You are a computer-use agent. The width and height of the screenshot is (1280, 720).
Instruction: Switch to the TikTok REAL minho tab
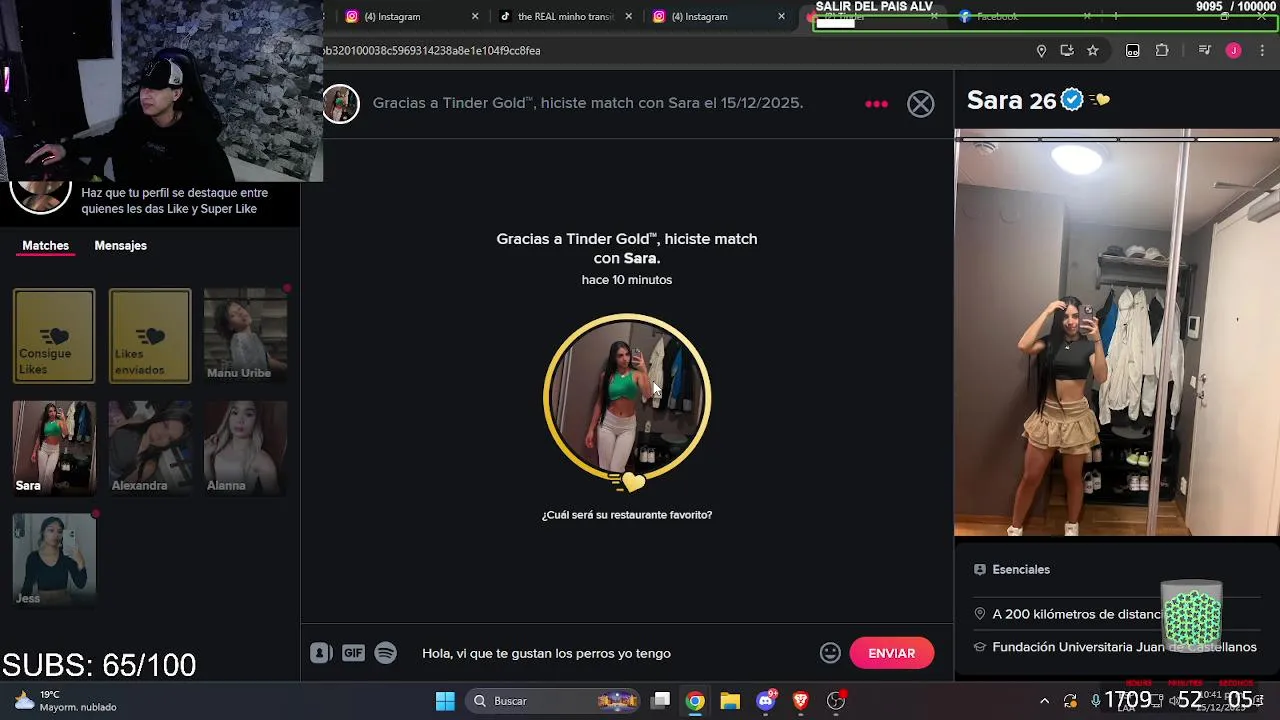click(566, 16)
